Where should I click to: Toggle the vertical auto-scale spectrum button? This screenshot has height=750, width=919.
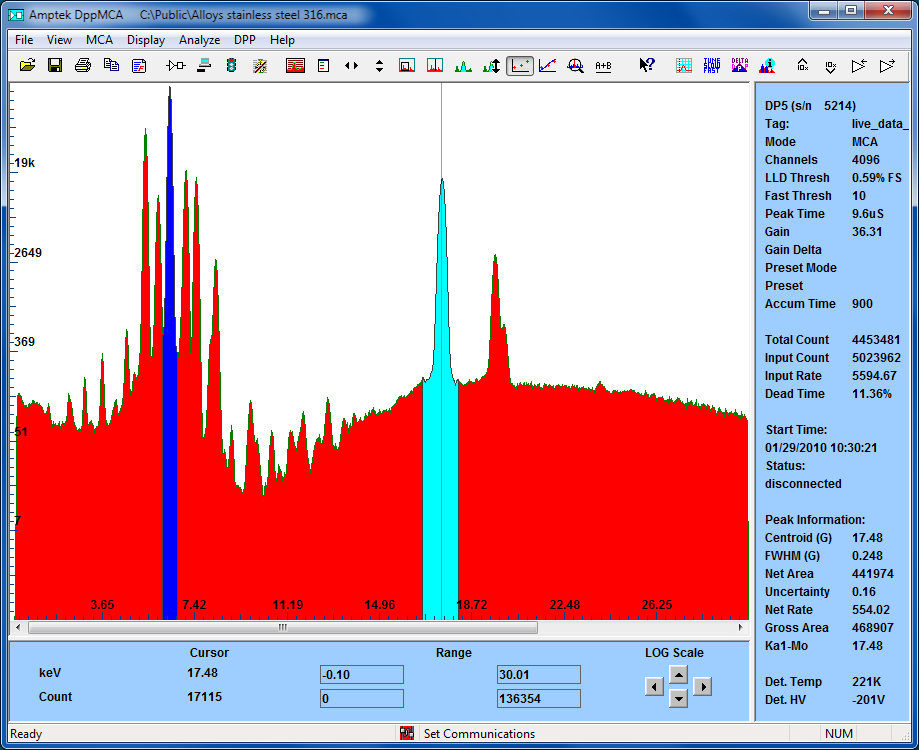pos(491,65)
